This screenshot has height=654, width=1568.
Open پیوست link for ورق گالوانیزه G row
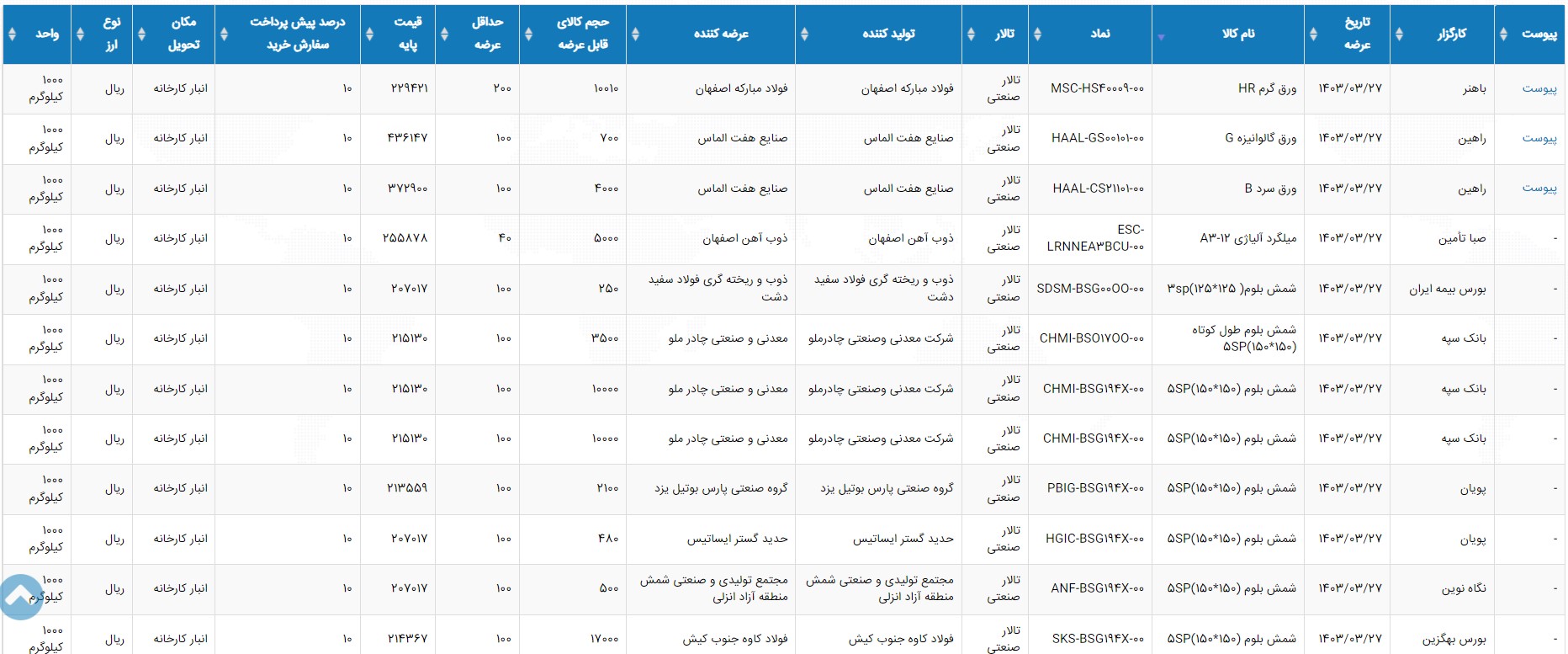pos(1539,138)
